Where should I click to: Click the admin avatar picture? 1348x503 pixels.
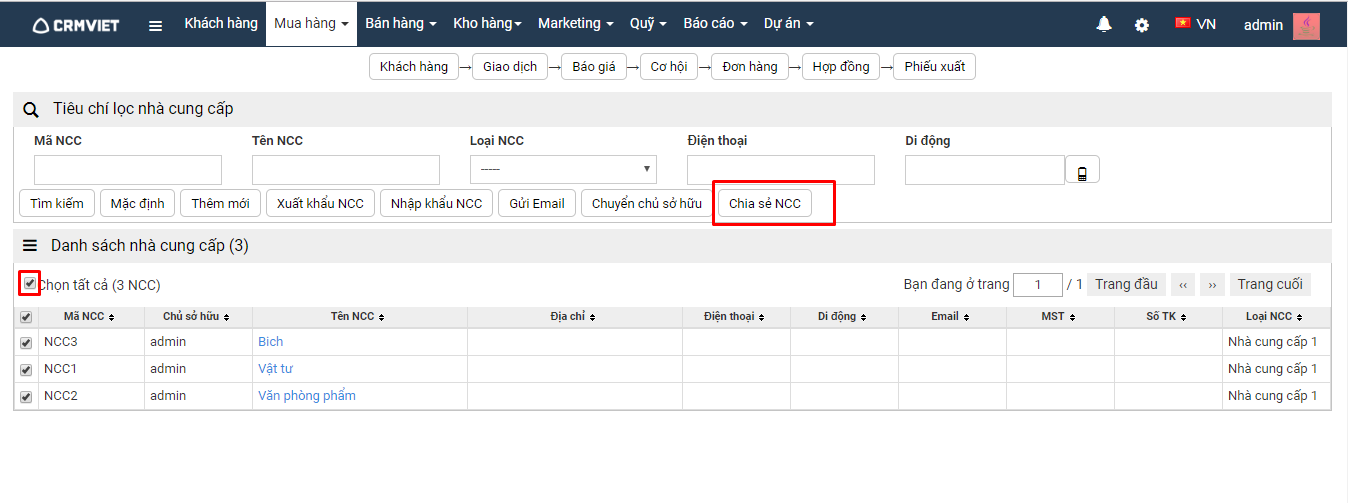point(1306,25)
